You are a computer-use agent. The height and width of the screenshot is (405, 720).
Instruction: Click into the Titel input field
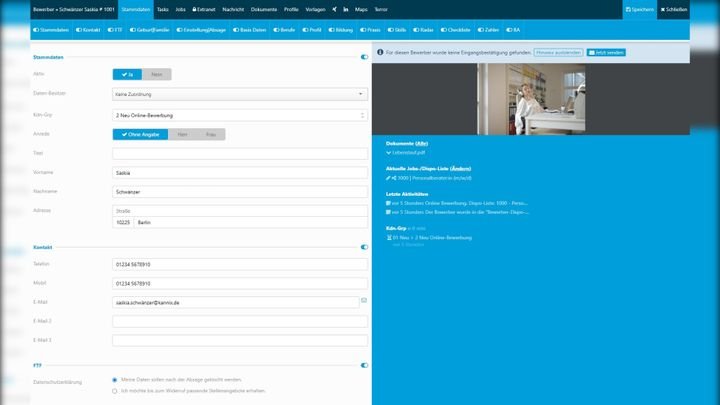click(x=240, y=153)
